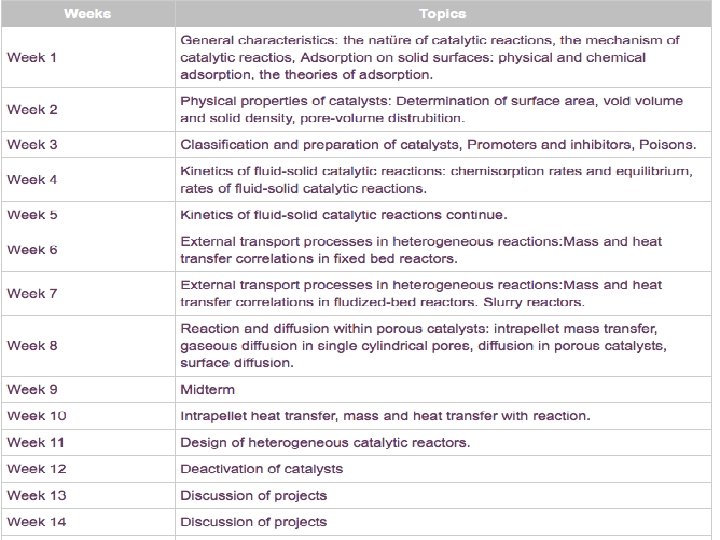Click the Weeks column header
720x540 pixels.
pyautogui.click(x=87, y=14)
